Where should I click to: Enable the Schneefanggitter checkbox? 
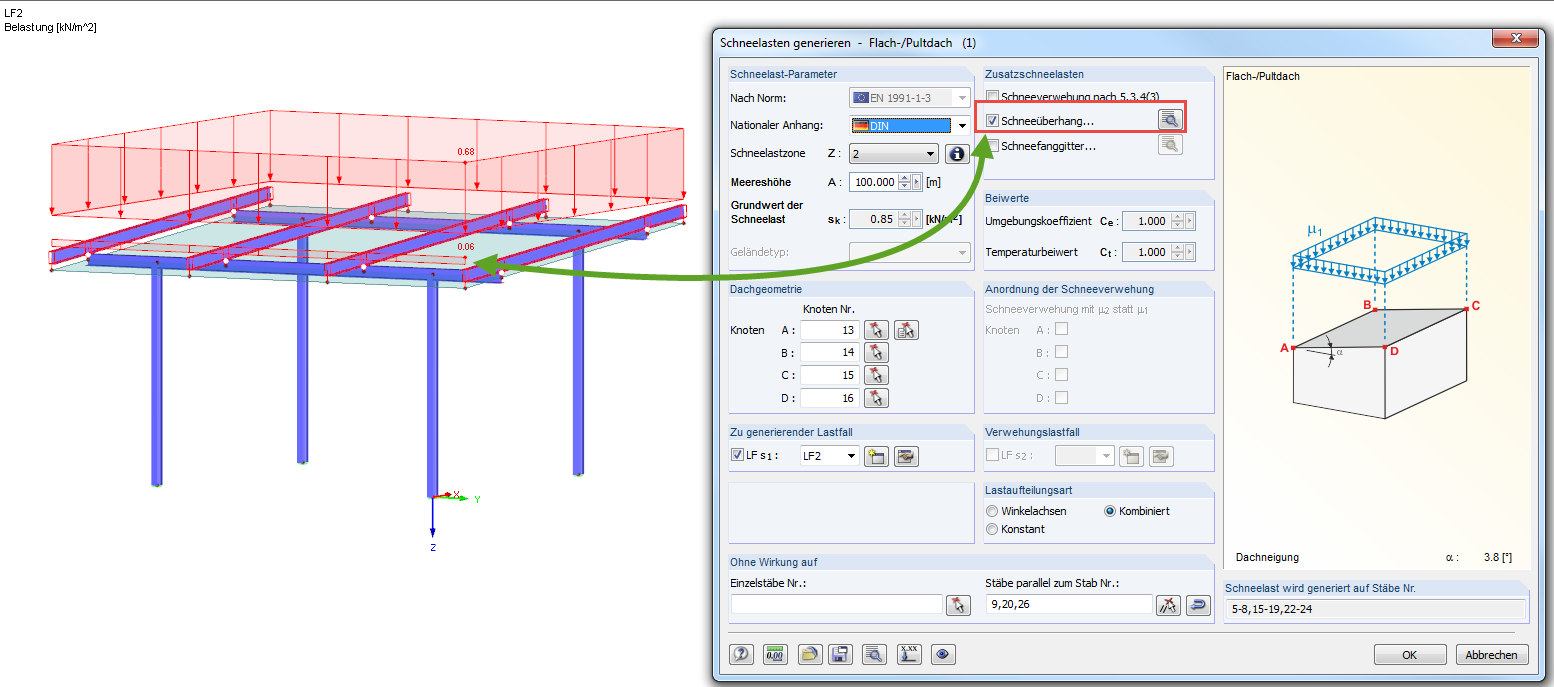click(992, 146)
